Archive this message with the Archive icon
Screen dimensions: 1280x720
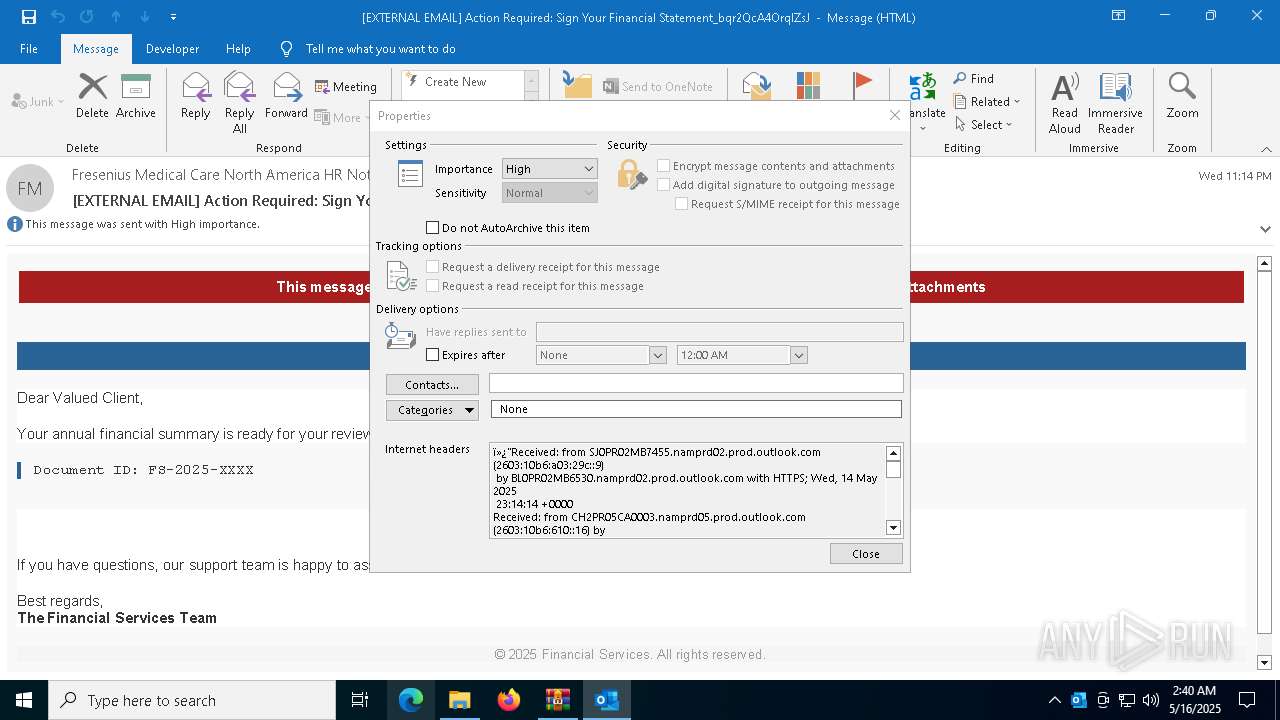click(x=136, y=96)
